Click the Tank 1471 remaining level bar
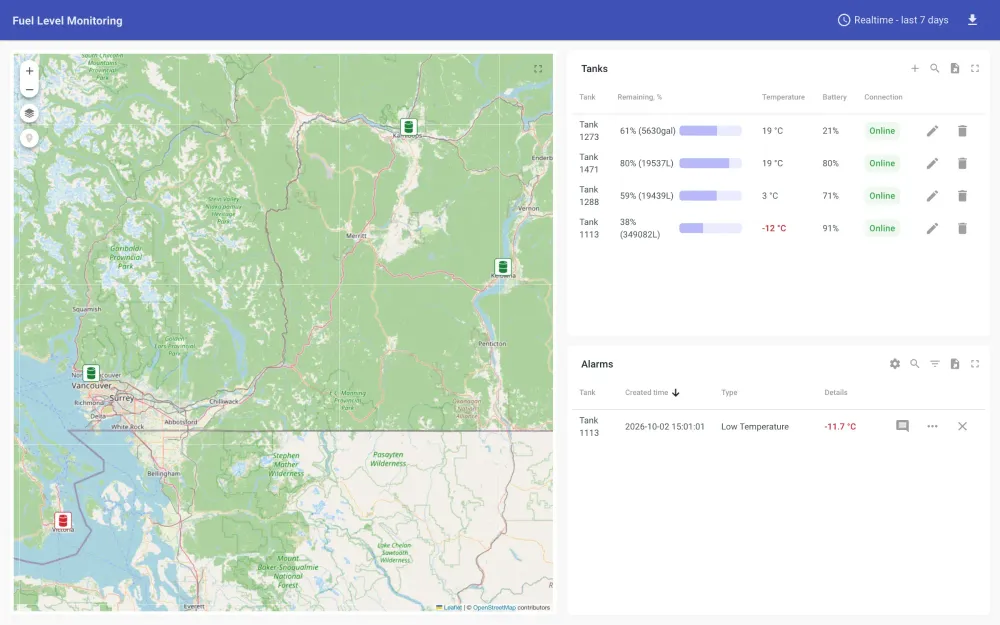The height and width of the screenshot is (625, 1000). coord(710,163)
